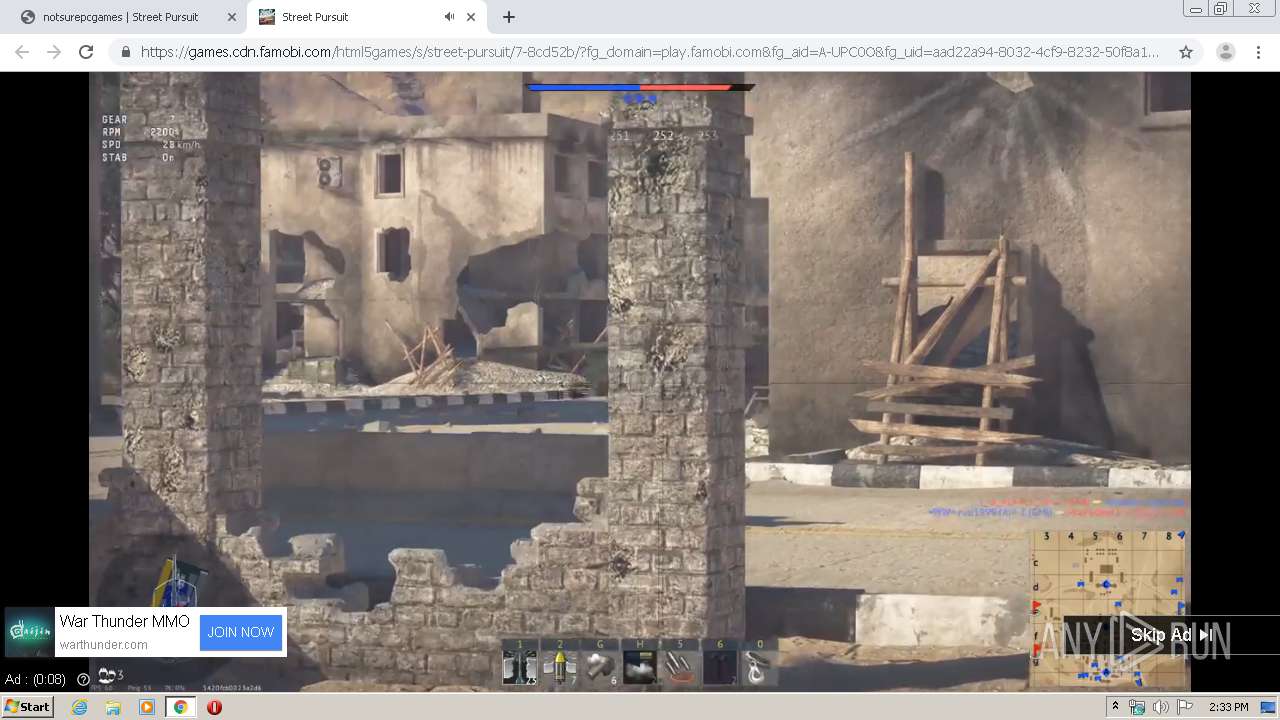Go back to the previous page

click(22, 52)
